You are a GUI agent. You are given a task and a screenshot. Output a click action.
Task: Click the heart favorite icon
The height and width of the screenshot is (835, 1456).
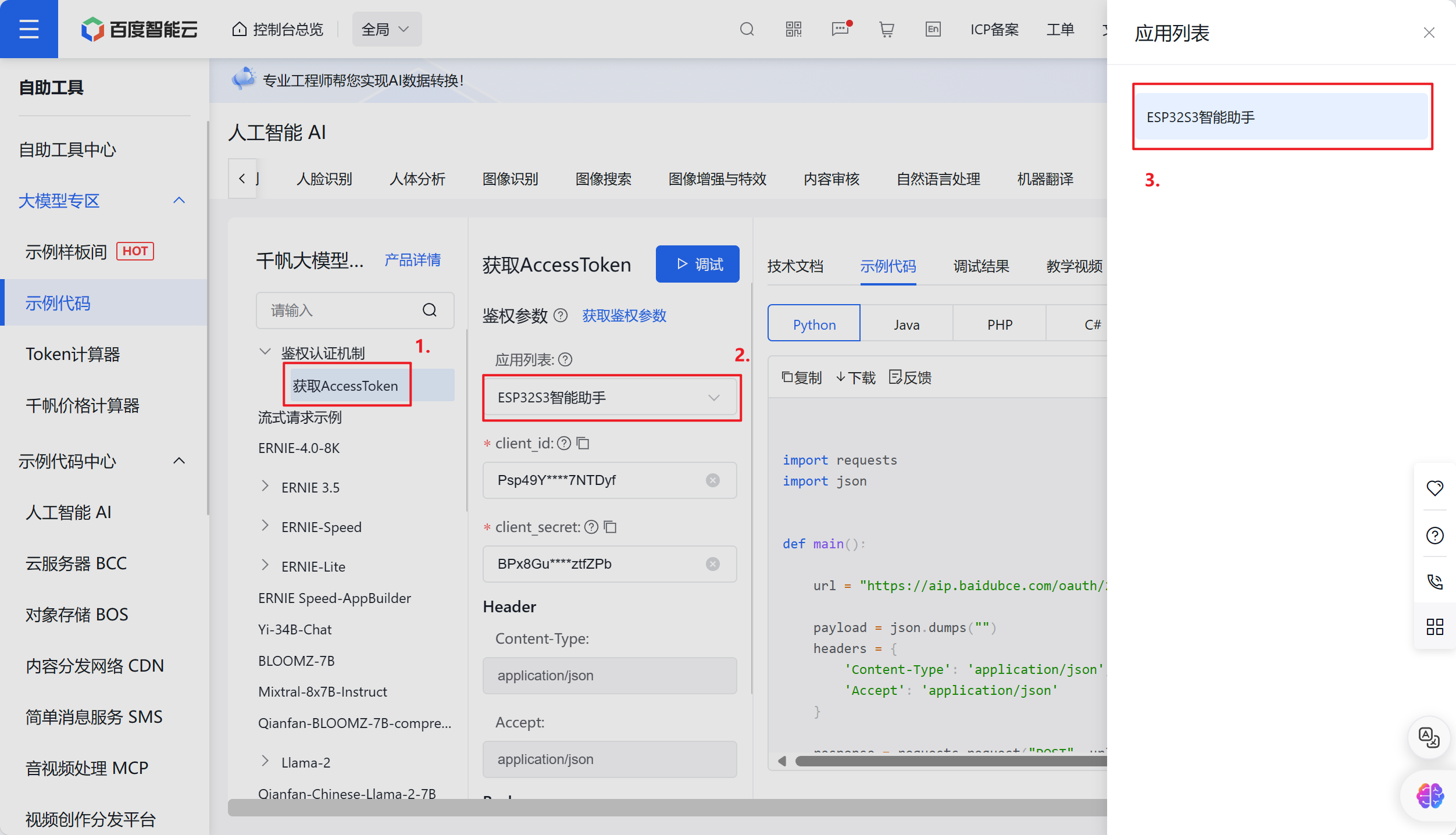pos(1434,488)
